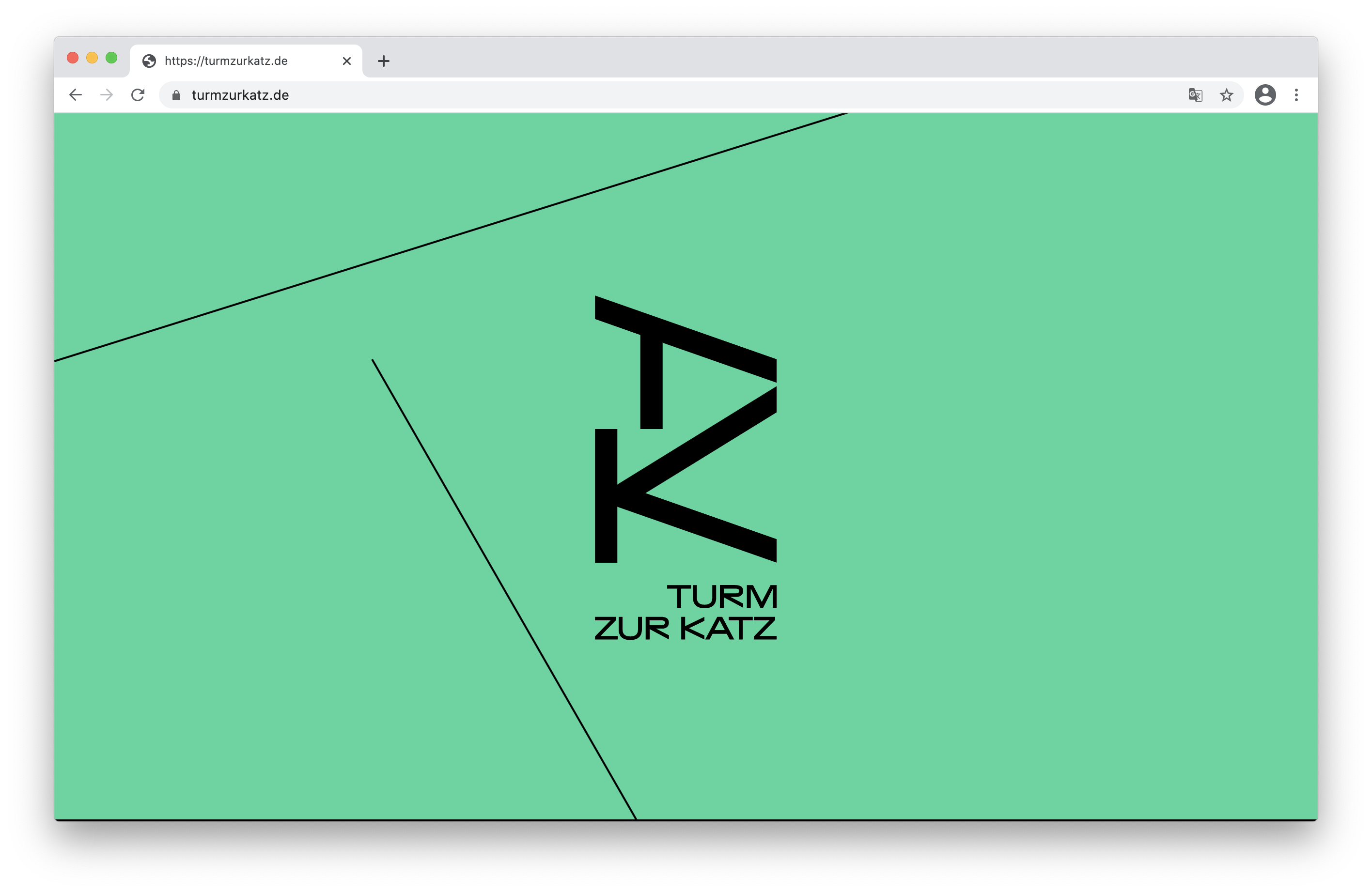The image size is (1372, 893).
Task: Click the yellow minimize window button
Action: 92,58
